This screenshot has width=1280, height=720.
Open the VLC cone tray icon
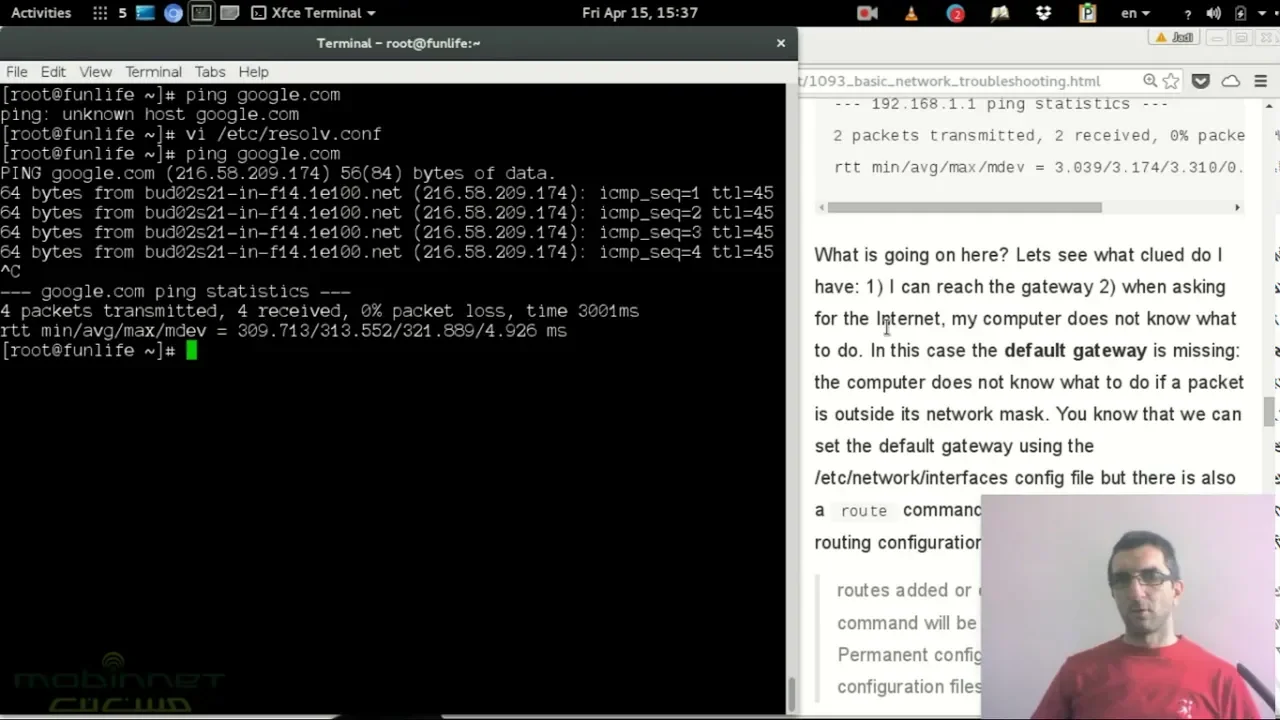[911, 13]
